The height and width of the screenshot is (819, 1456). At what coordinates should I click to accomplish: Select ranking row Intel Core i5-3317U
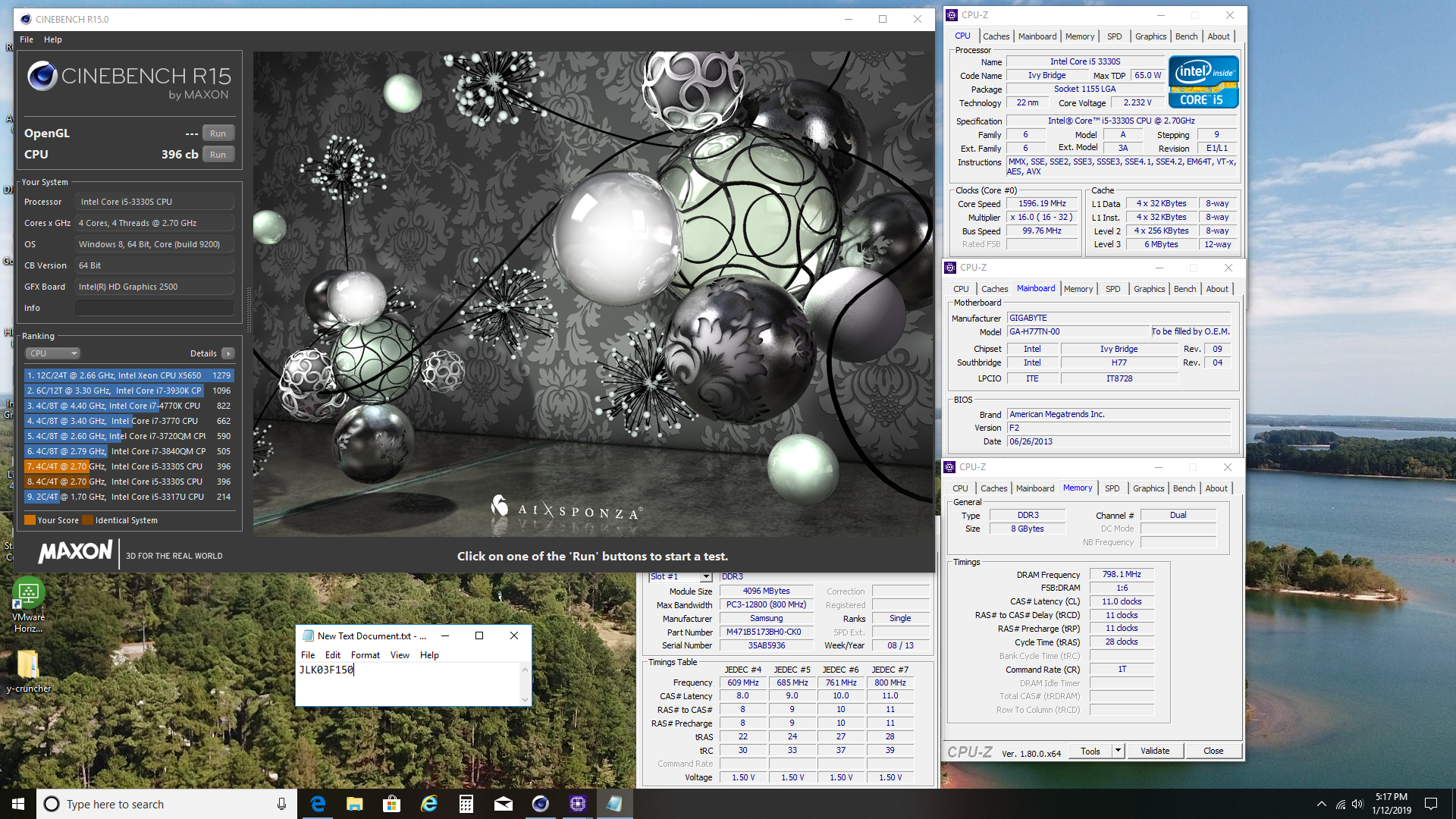click(129, 497)
